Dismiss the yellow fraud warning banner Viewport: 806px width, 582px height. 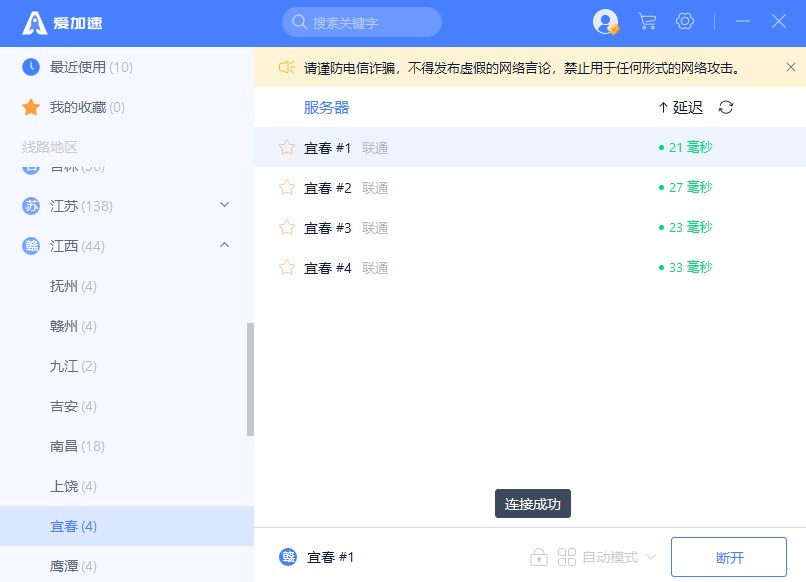(x=791, y=67)
